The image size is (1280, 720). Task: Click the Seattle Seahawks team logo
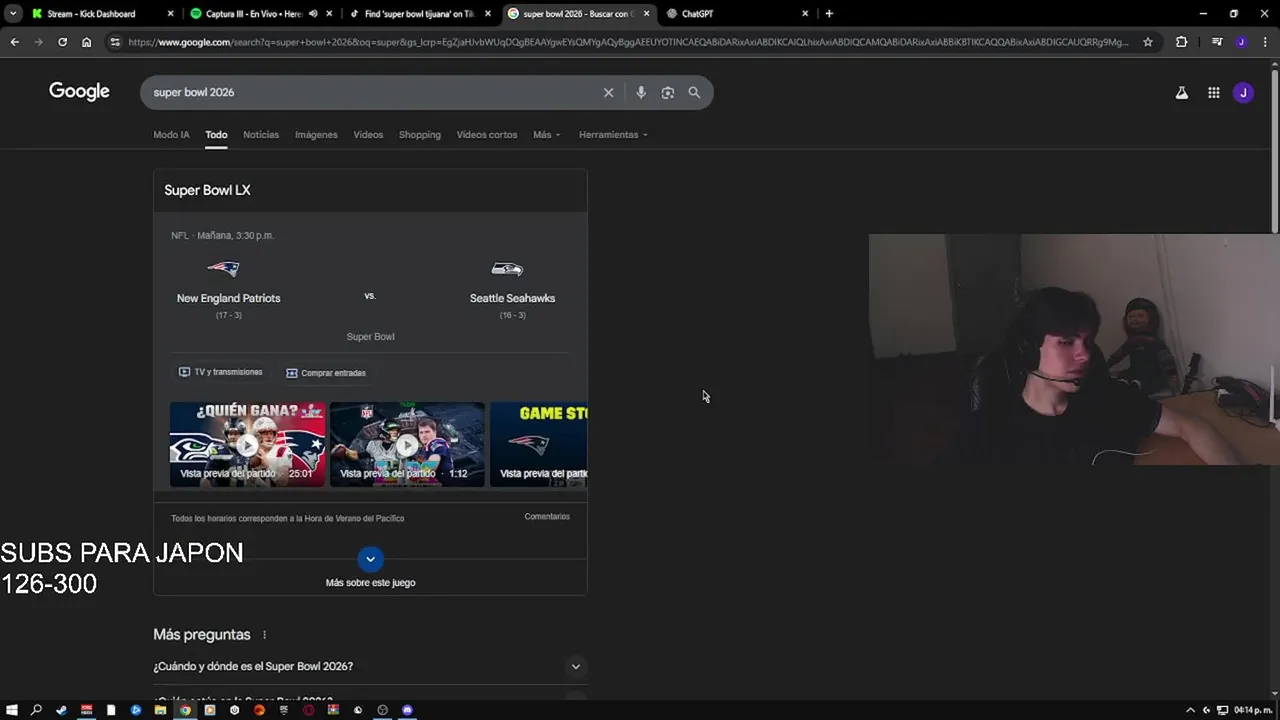click(x=507, y=268)
